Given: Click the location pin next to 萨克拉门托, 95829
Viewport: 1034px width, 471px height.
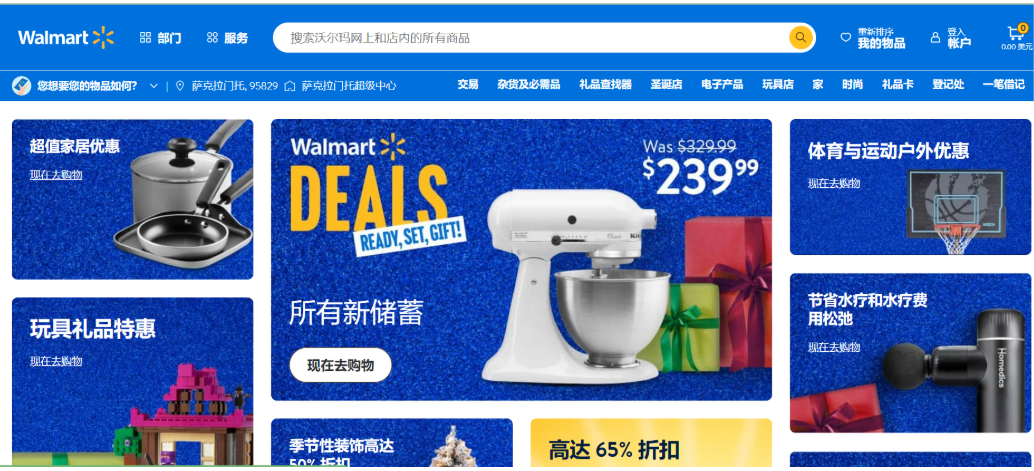Looking at the screenshot, I should click(x=180, y=86).
